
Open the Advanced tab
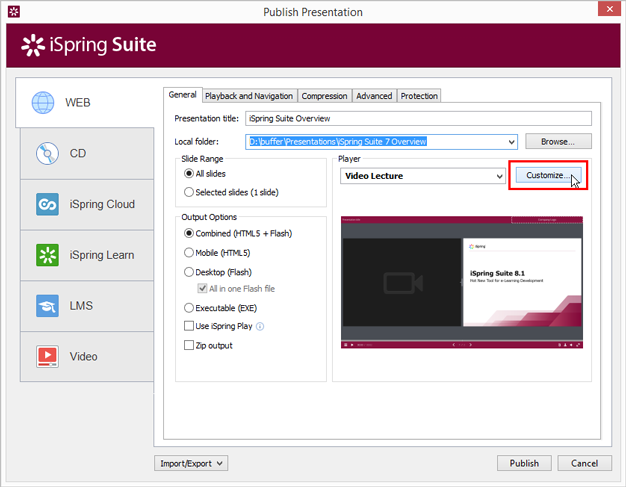tap(374, 96)
